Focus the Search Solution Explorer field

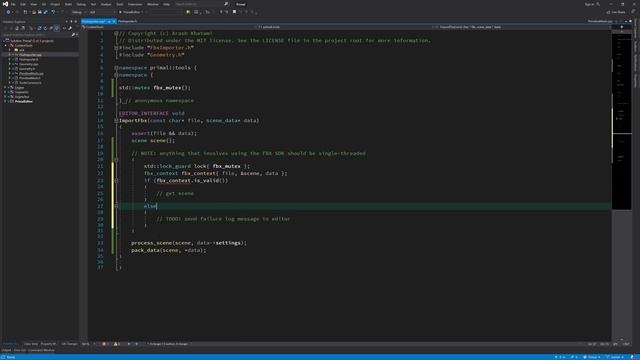38,35
